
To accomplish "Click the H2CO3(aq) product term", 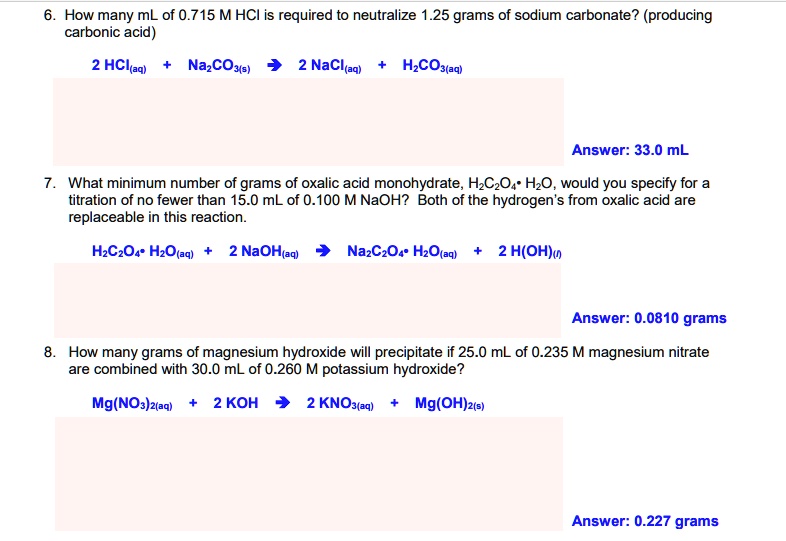I will [432, 66].
